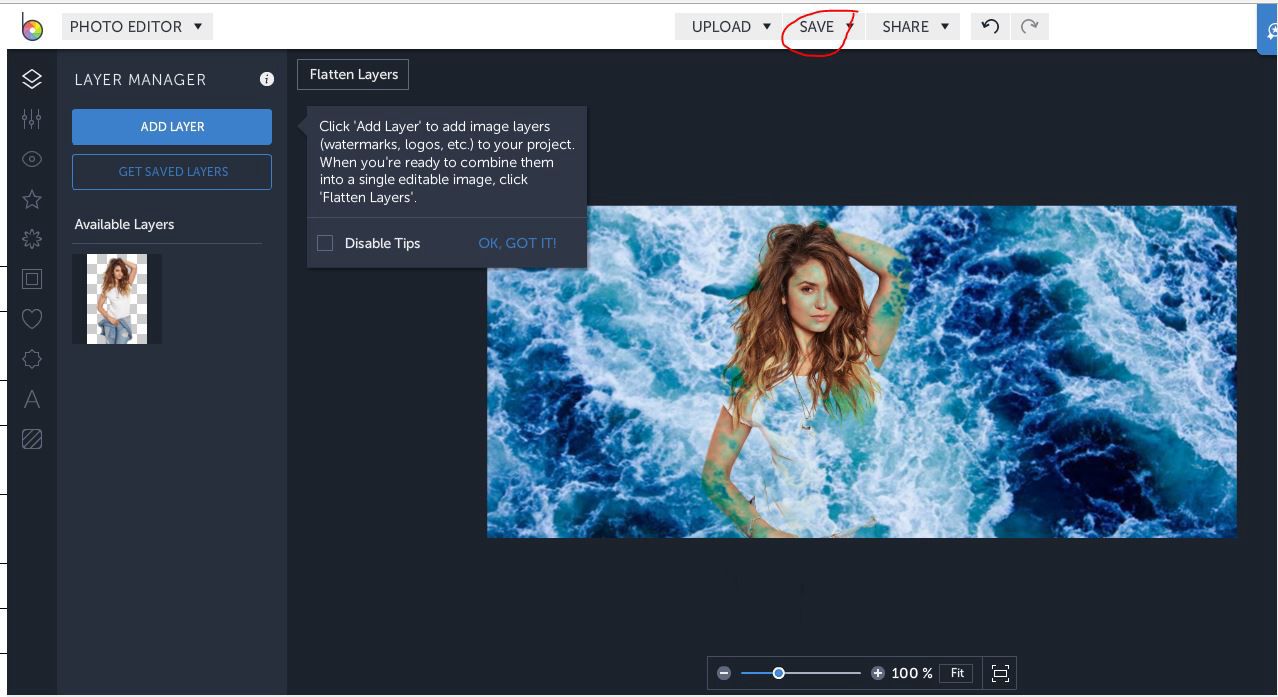Open the Text tool (letter A)

(x=32, y=399)
